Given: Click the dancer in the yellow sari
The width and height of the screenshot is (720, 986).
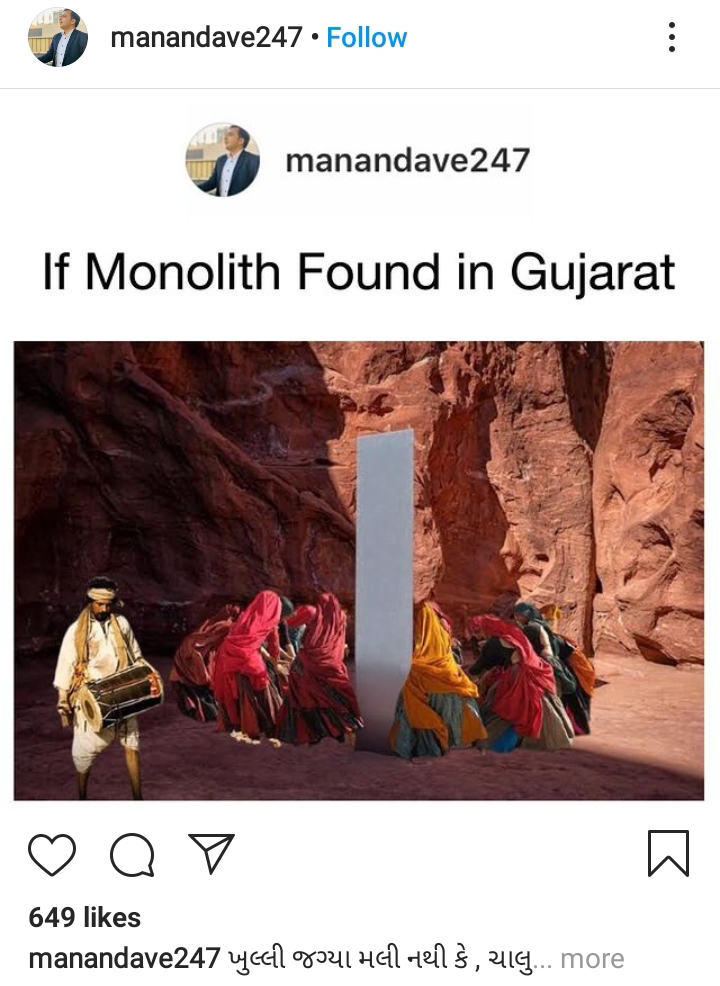Looking at the screenshot, I should (x=436, y=680).
